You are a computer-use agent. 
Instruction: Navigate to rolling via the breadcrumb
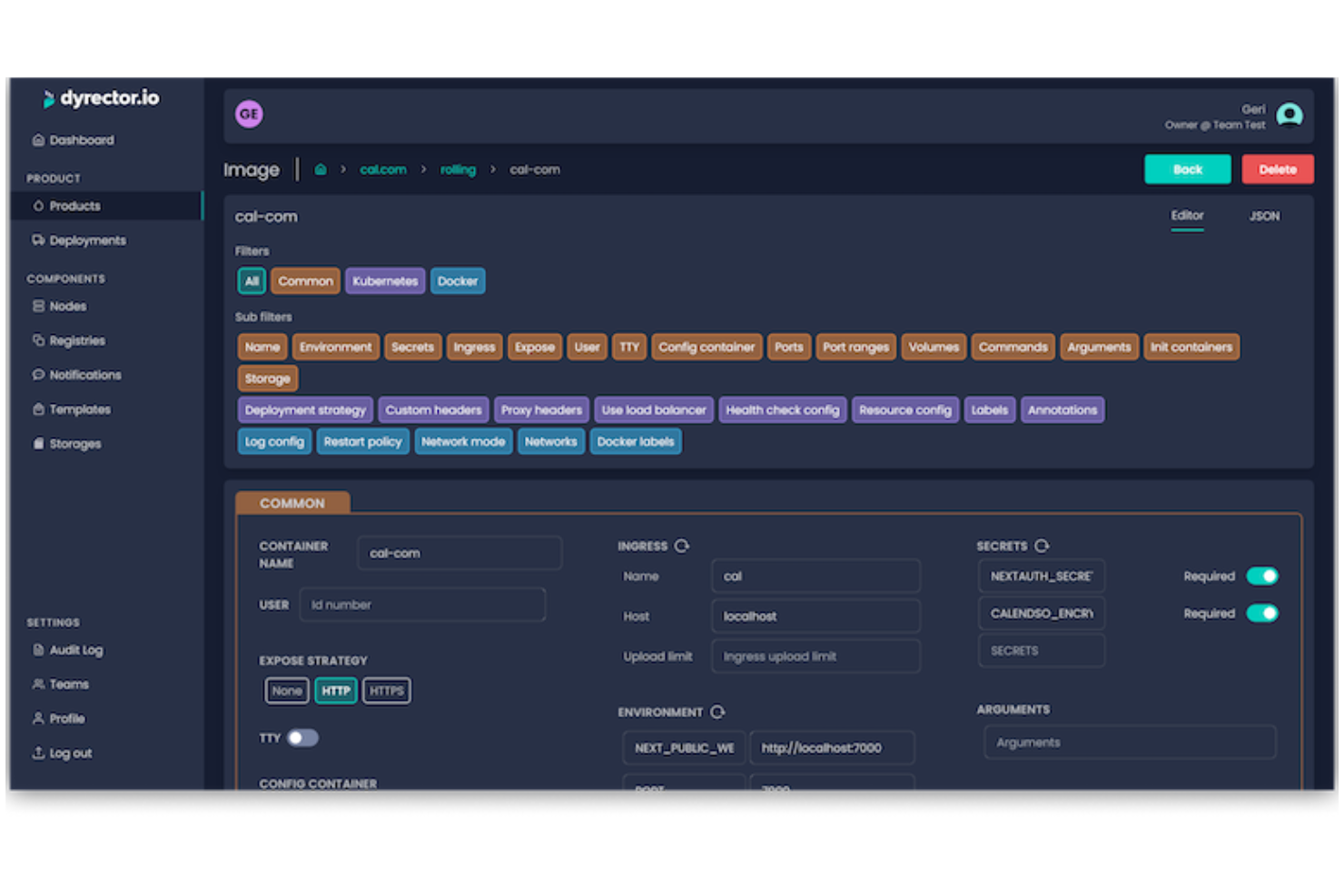[458, 169]
